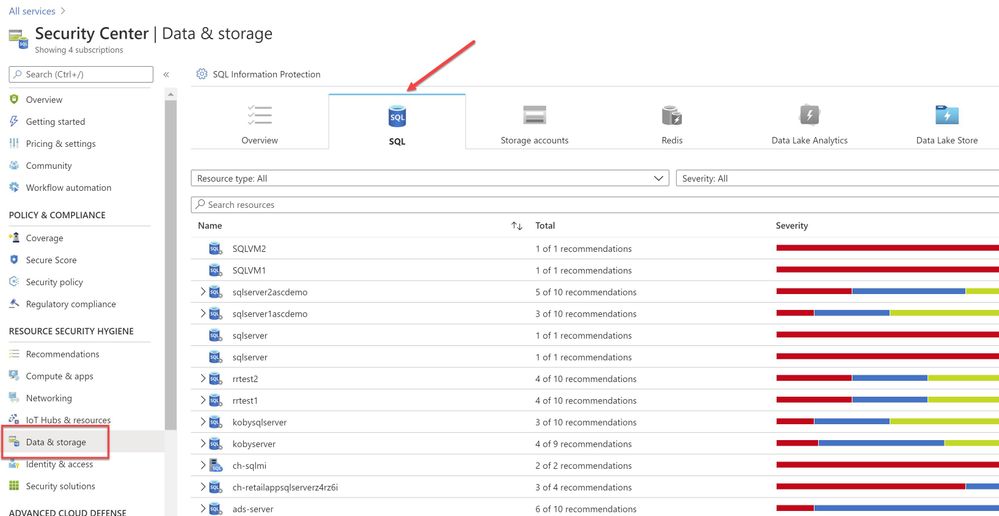Sort resources by Name column arrows
999x516 pixels.
517,226
